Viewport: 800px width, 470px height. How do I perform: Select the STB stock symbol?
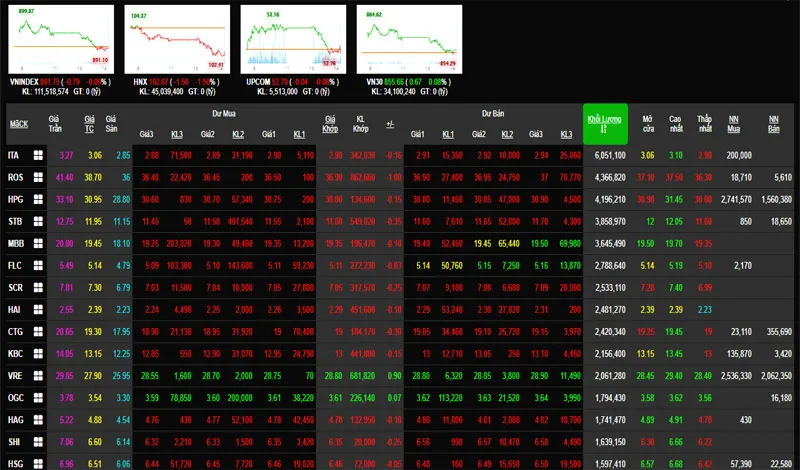[15, 221]
